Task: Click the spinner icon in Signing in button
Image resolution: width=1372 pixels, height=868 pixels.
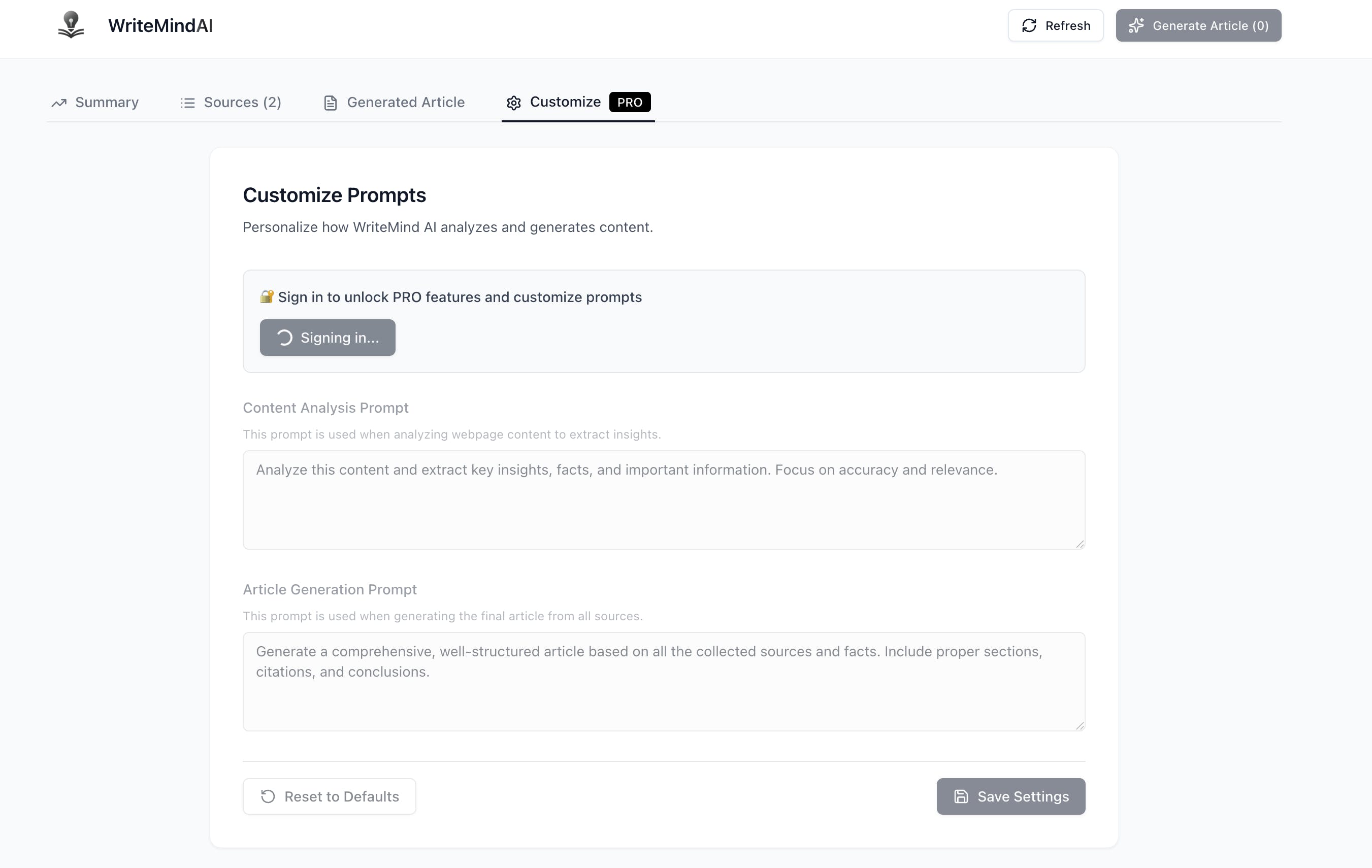Action: 284,338
